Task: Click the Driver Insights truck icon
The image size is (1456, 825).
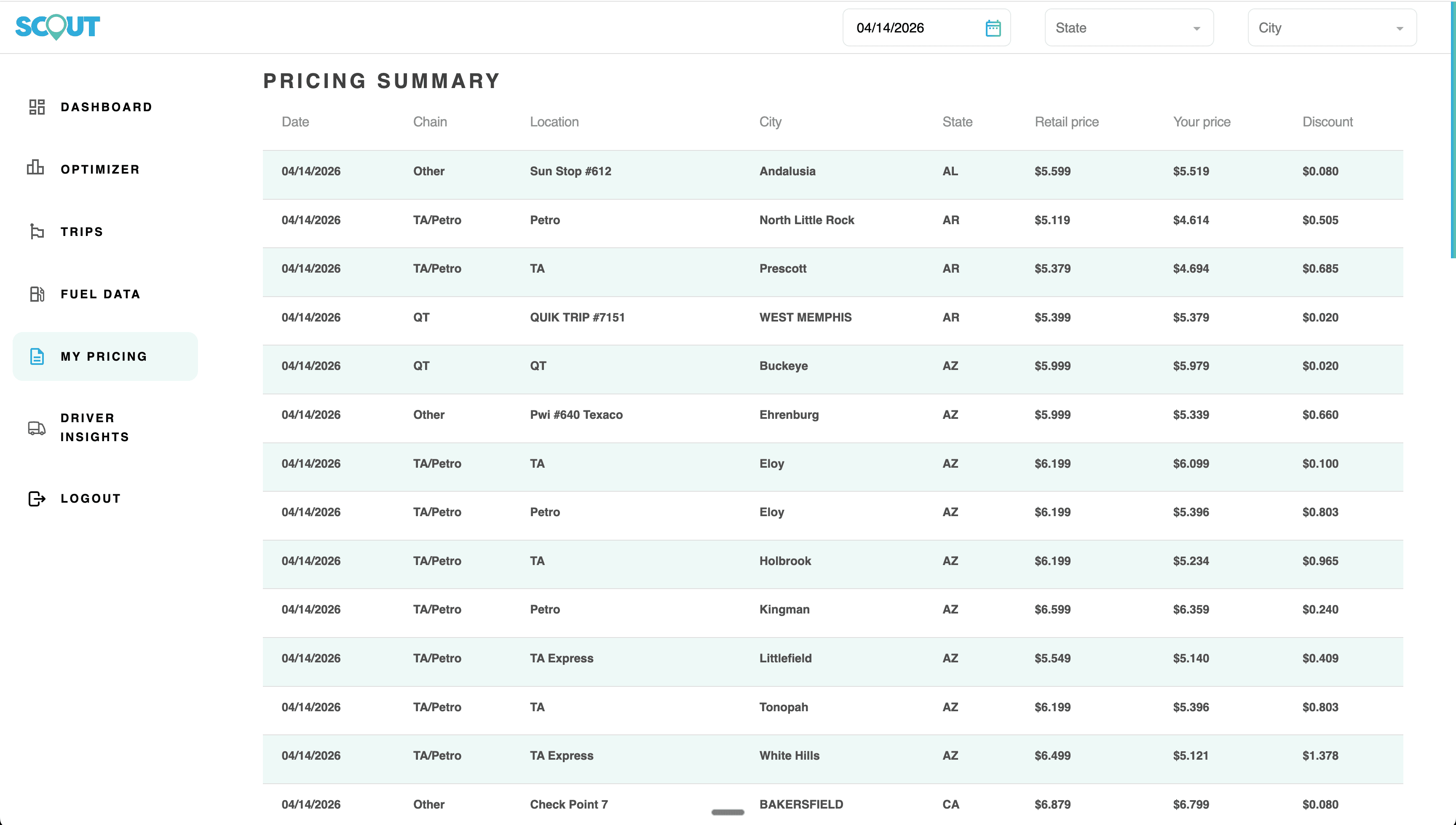Action: (36, 427)
